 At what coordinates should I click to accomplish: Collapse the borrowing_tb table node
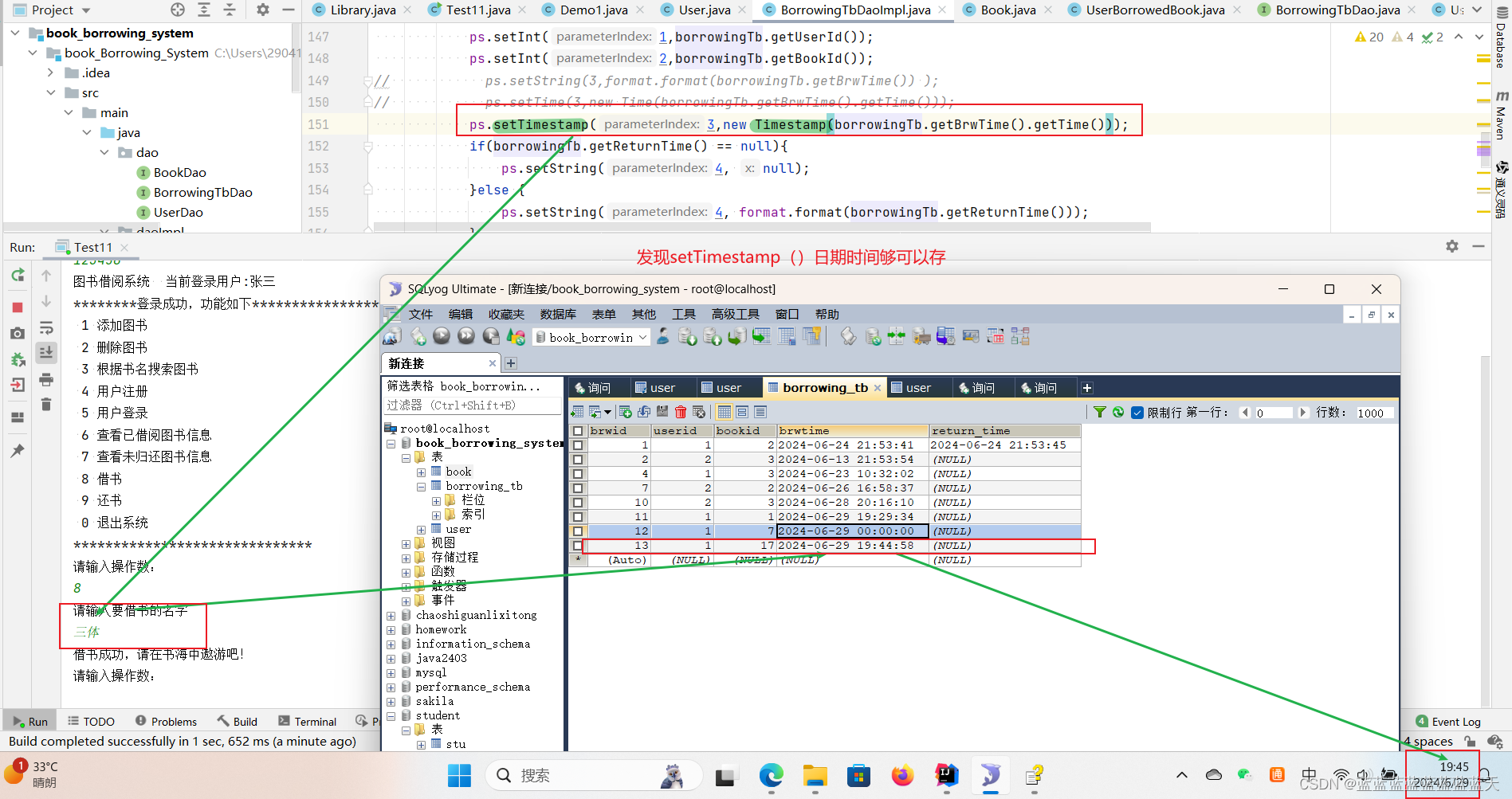(x=421, y=487)
